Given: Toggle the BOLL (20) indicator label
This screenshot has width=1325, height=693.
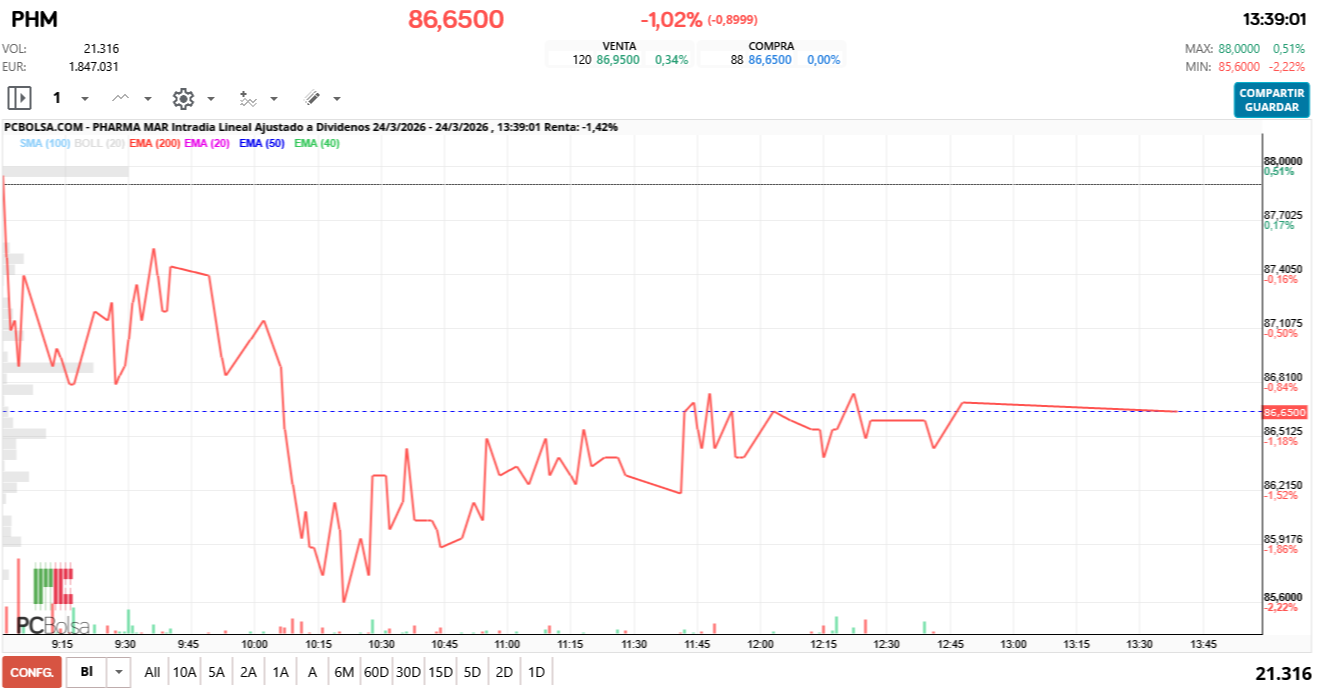Looking at the screenshot, I should point(100,143).
